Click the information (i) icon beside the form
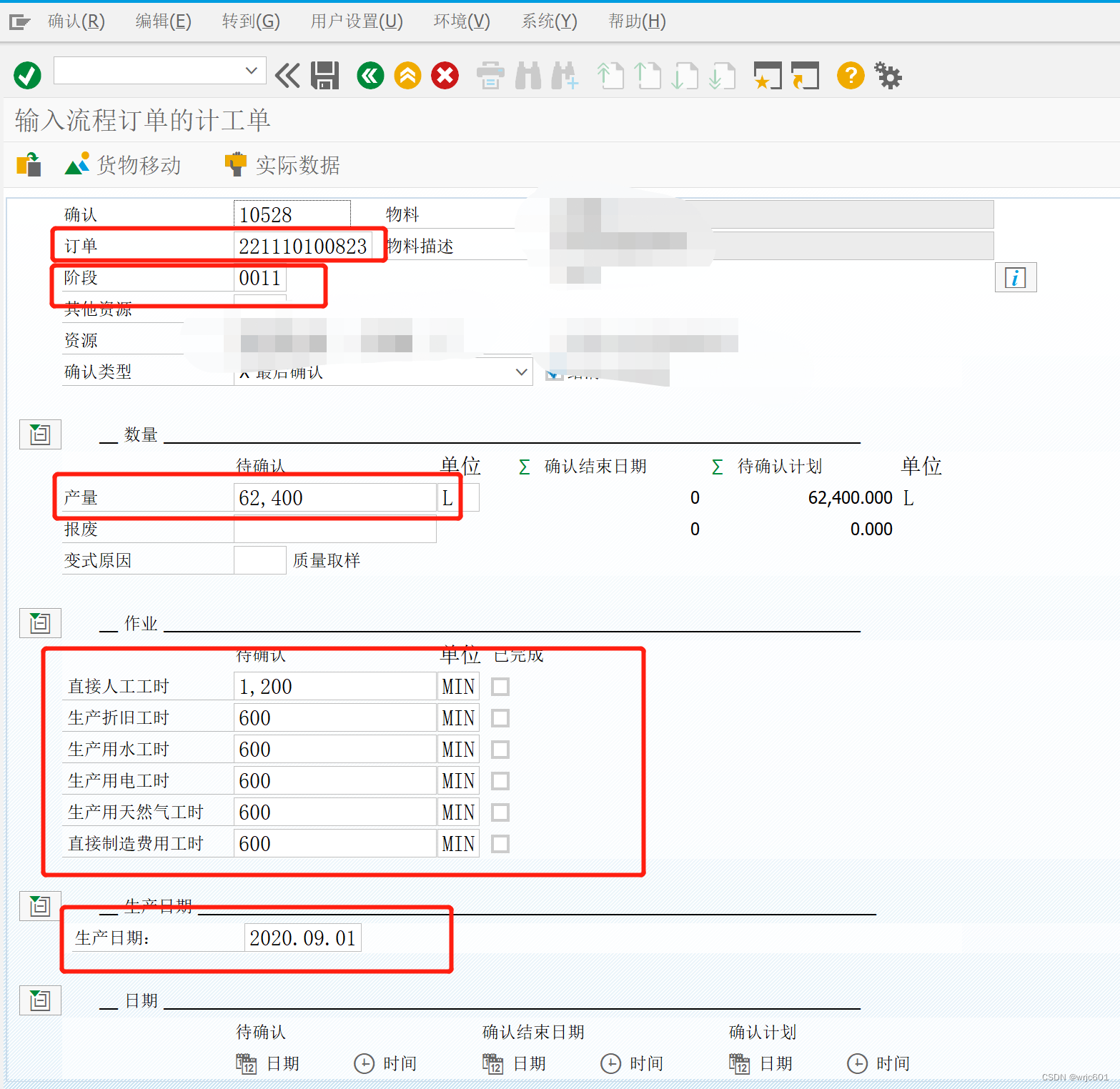Screen dimensions: 1120x1089 click(x=1016, y=277)
